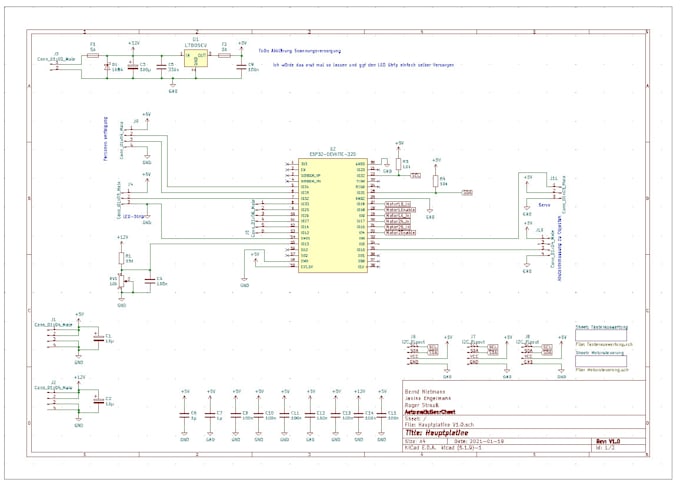
Task: Select resistor R3 near ESP32 top right
Action: 398,164
